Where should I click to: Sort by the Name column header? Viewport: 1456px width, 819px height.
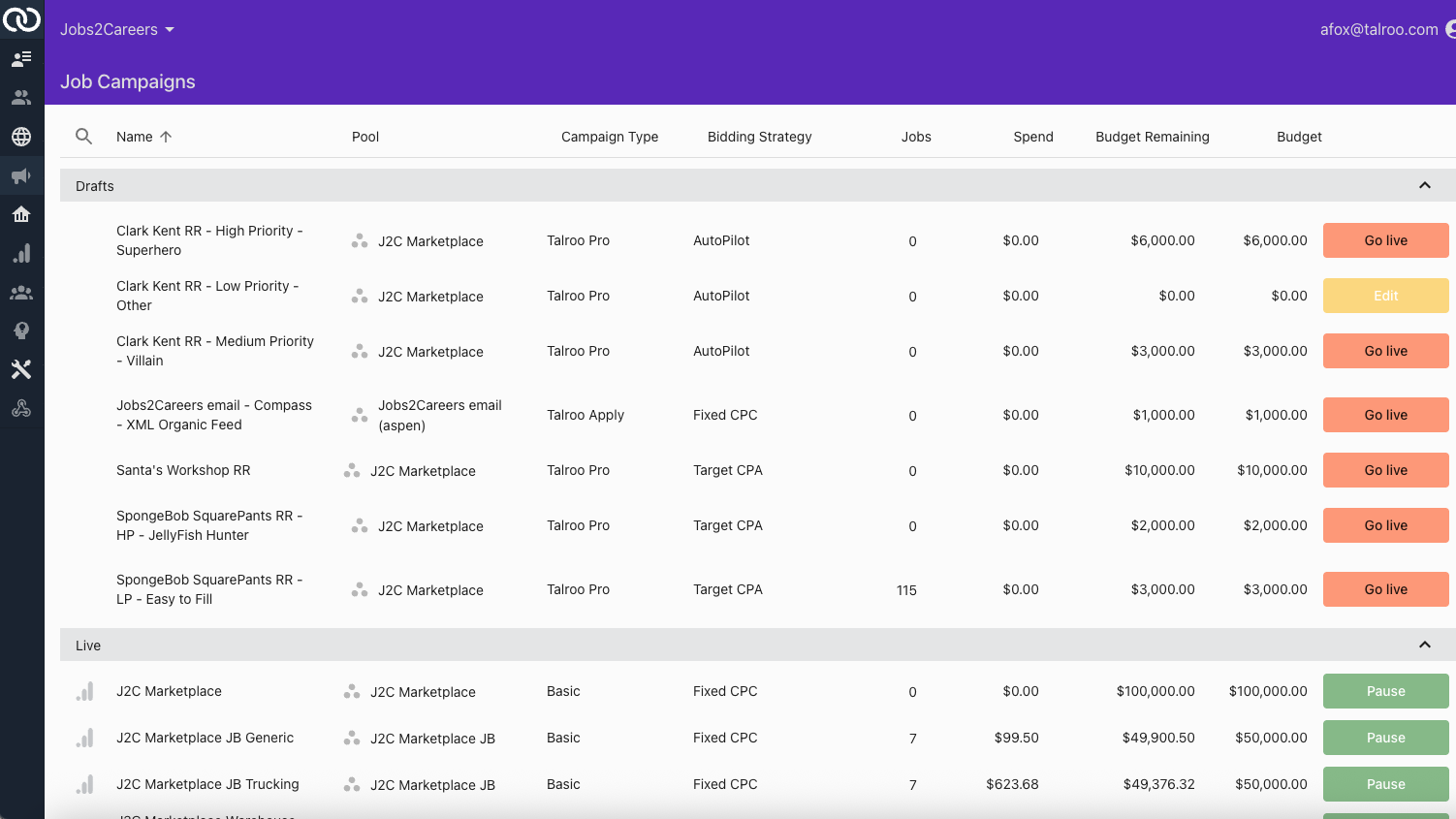pyautogui.click(x=135, y=137)
